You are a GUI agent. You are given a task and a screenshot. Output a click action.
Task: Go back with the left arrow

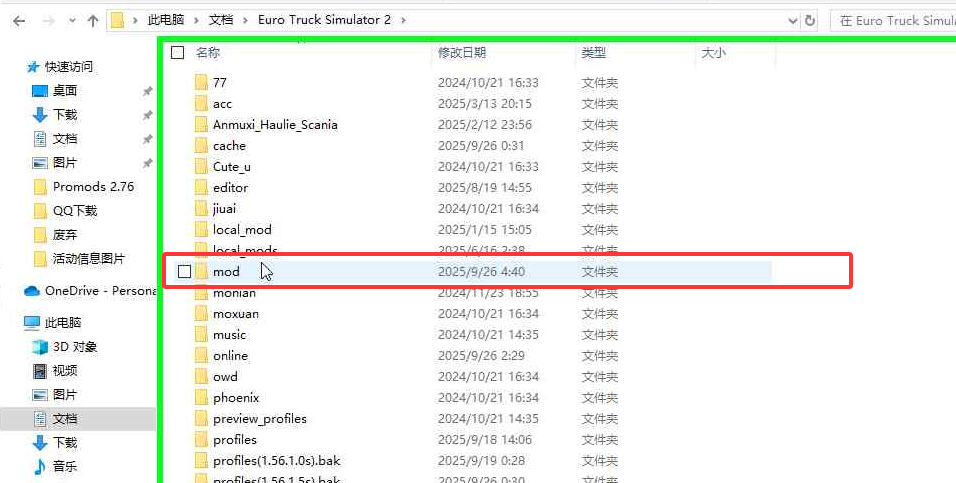click(19, 21)
